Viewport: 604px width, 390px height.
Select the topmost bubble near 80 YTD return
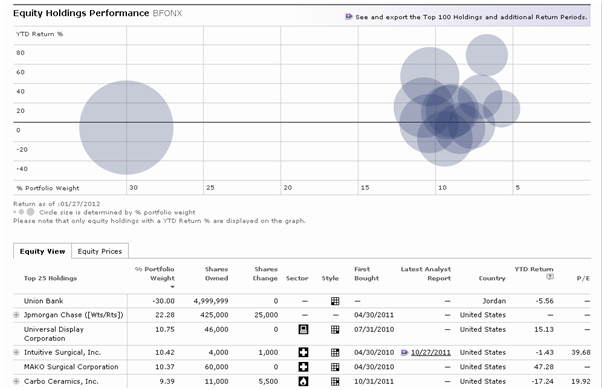point(487,55)
